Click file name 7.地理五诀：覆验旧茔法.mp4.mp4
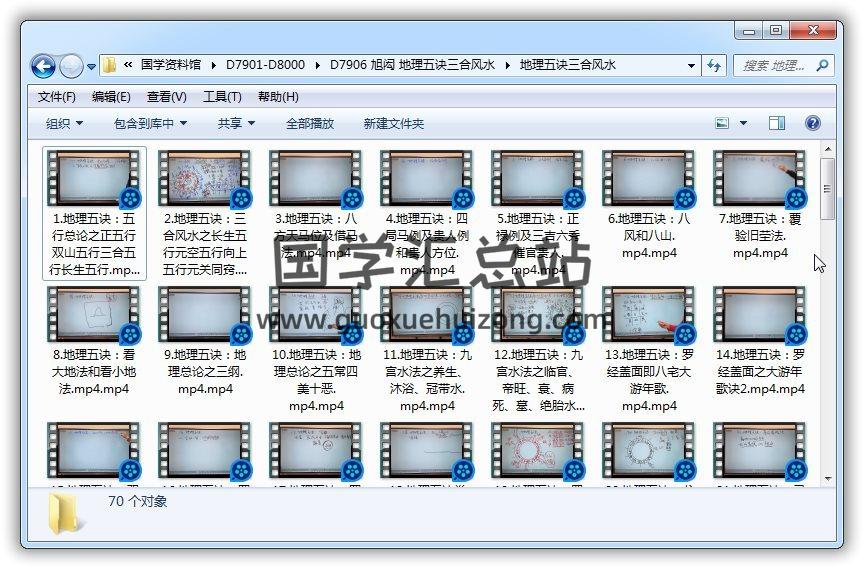Viewport: 864px width, 569px height. pos(760,236)
